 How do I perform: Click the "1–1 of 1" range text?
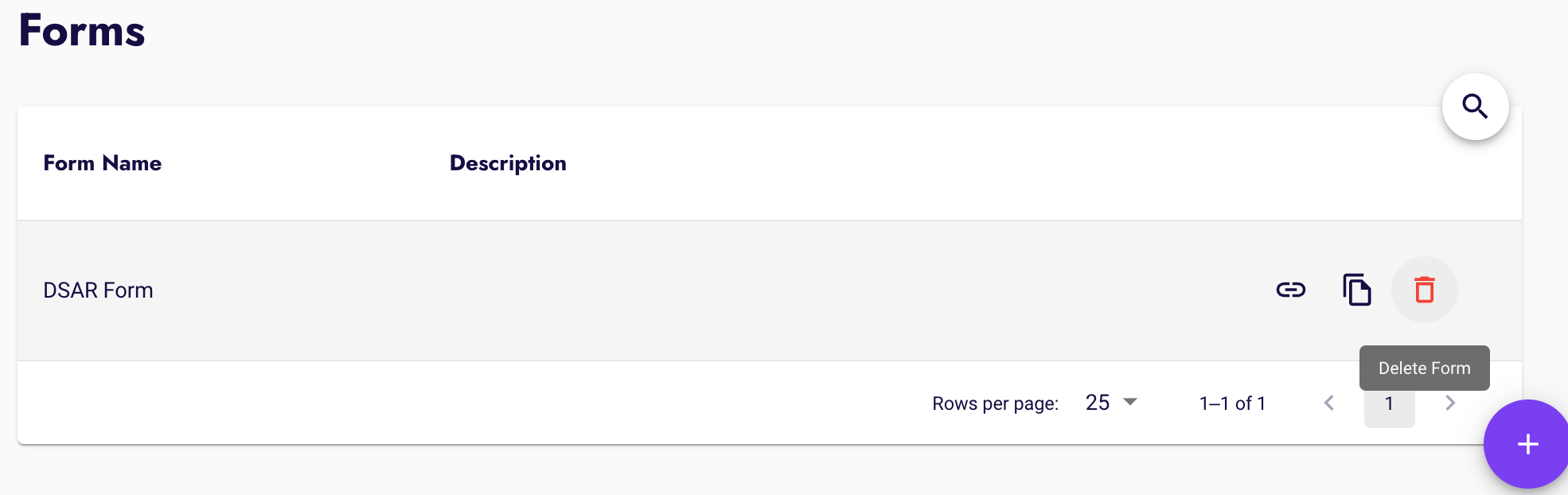1232,403
